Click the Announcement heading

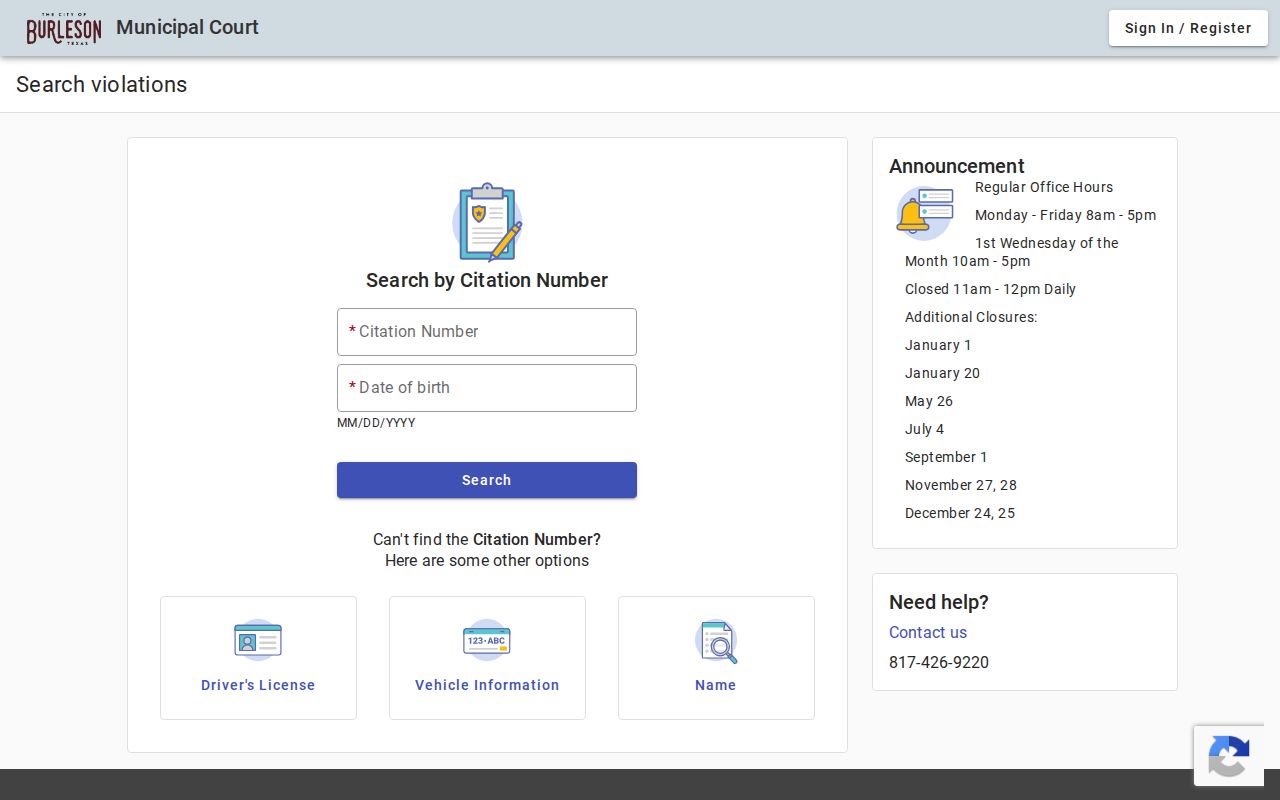pyautogui.click(x=957, y=166)
